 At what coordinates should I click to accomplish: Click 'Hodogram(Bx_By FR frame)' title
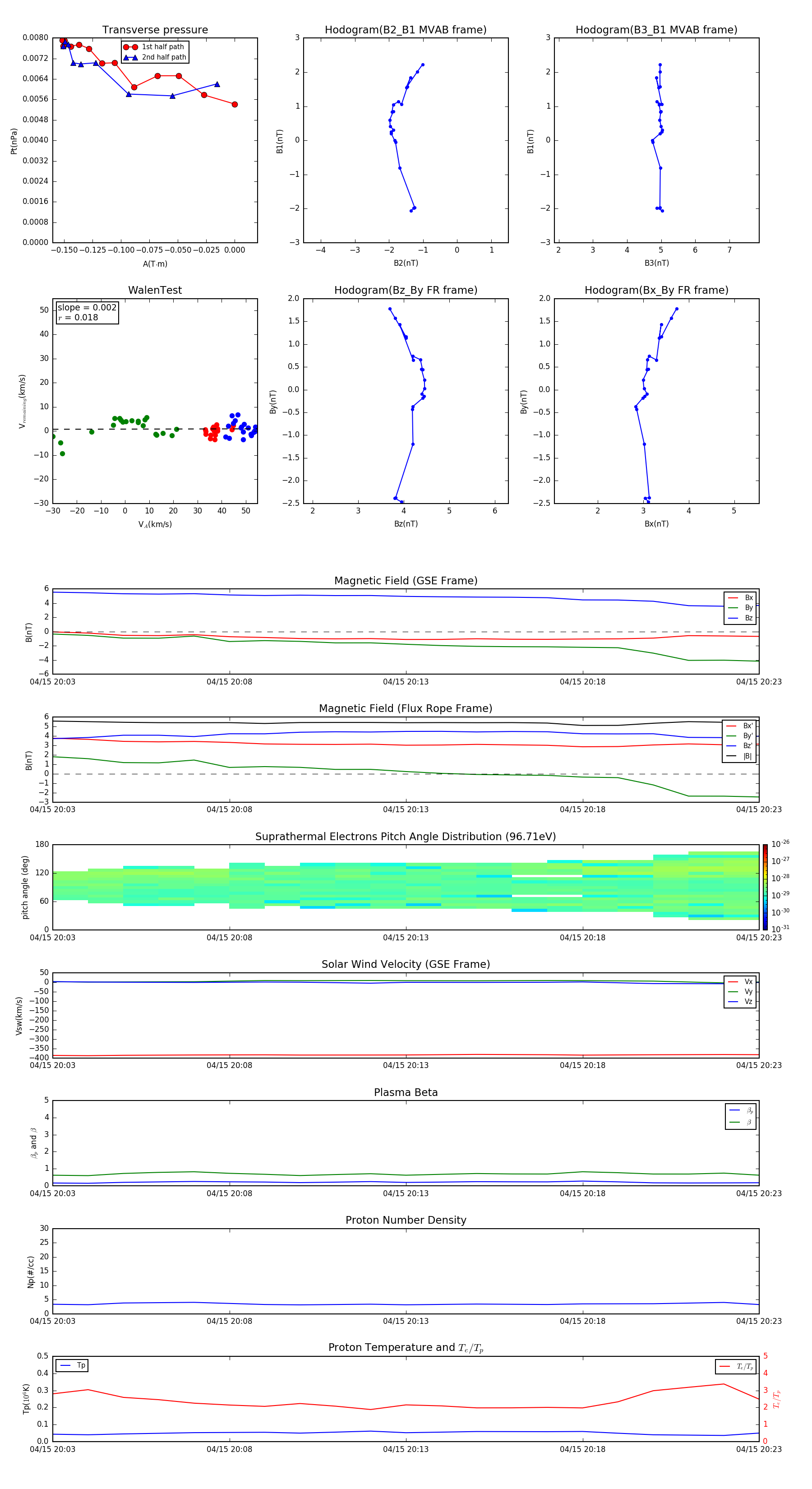[656, 290]
